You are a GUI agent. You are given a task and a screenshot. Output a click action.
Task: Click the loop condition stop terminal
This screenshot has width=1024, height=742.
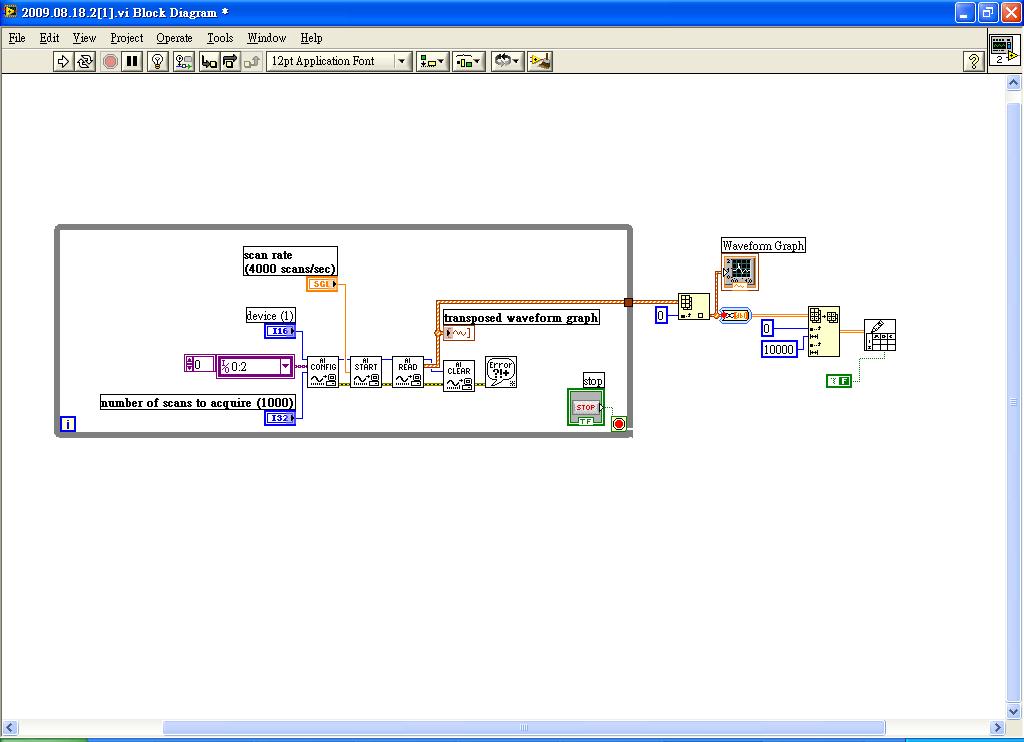click(x=618, y=424)
